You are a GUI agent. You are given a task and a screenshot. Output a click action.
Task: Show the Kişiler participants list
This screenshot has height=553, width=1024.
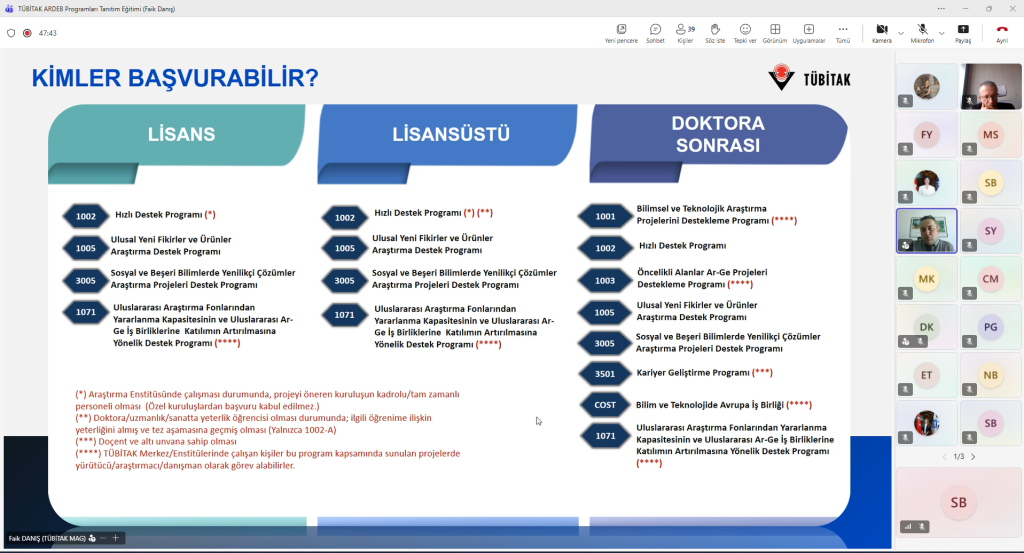coord(685,33)
